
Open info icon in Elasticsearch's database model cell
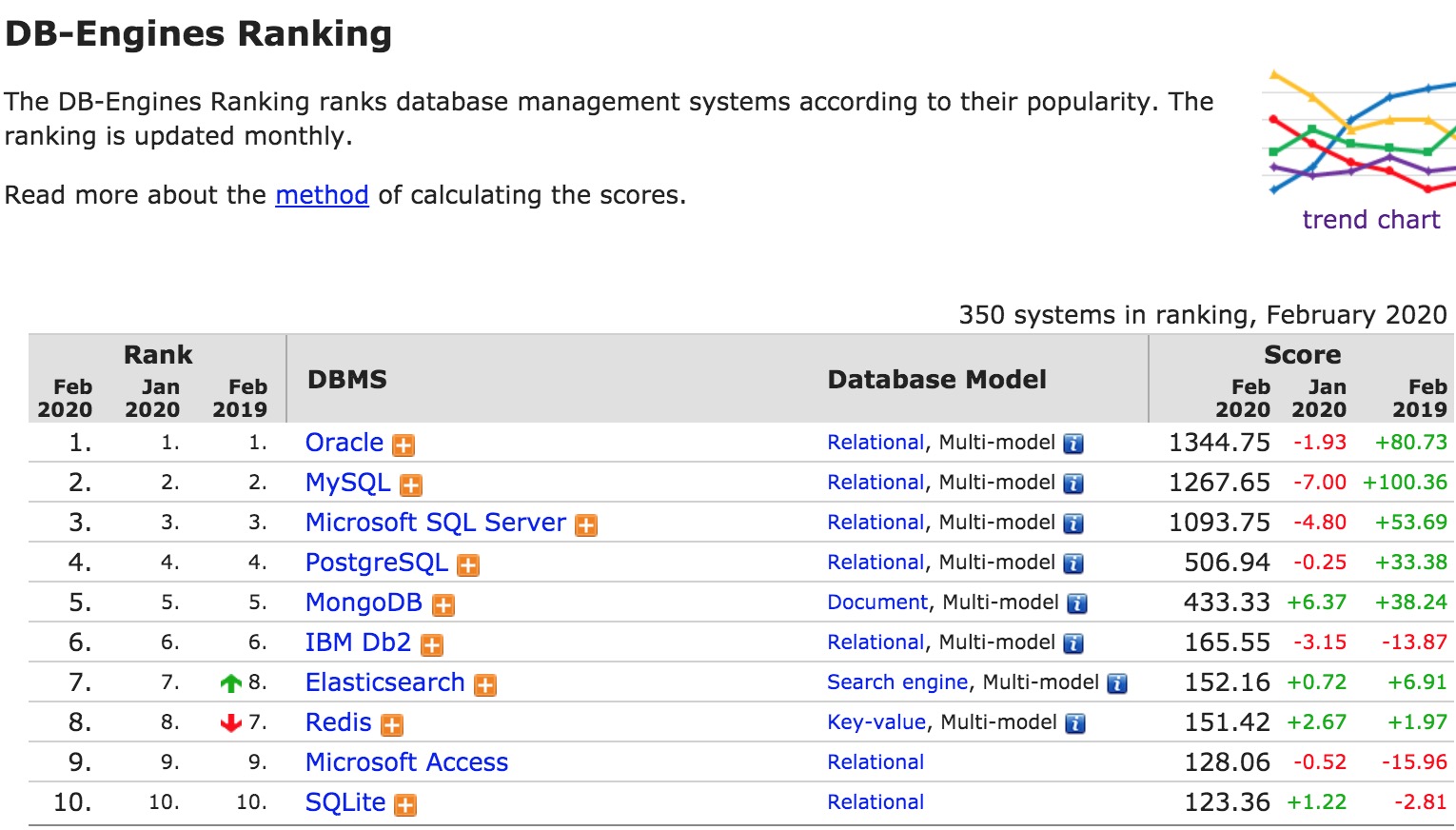(1117, 683)
